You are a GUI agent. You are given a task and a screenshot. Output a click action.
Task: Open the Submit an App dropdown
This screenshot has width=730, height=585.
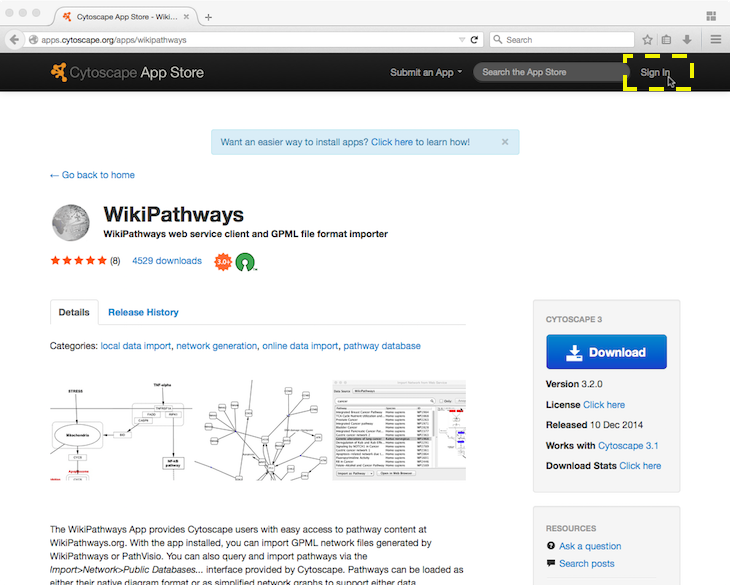pyautogui.click(x=426, y=72)
